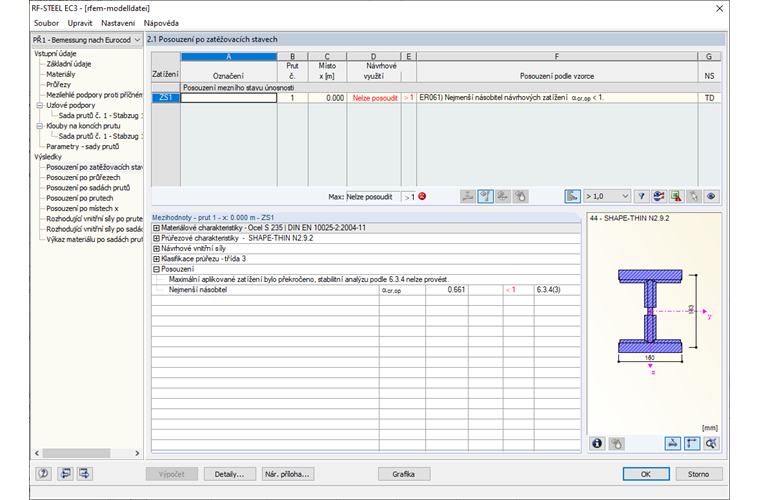Open the Soubor menu
The image size is (760, 500).
click(46, 23)
